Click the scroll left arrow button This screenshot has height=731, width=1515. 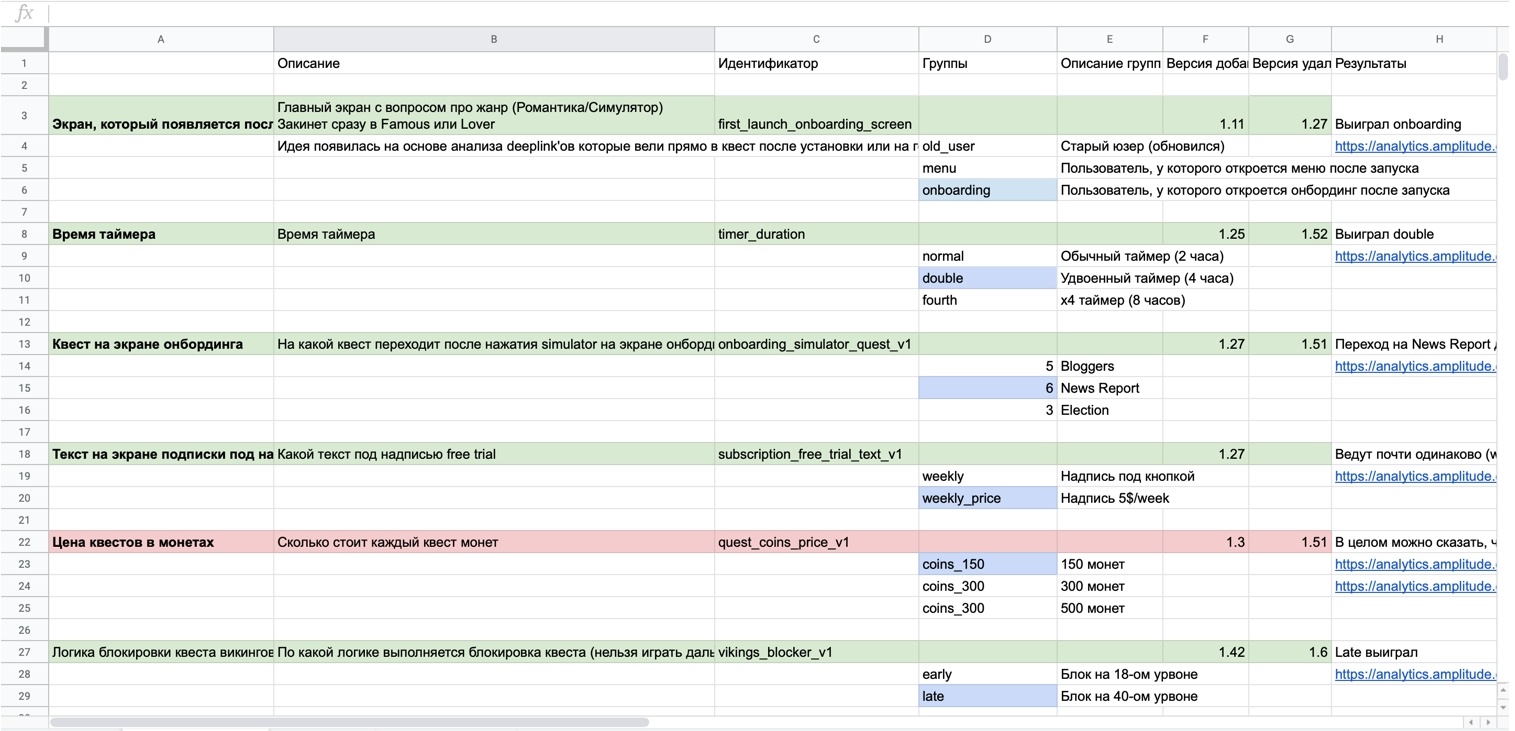pos(1470,722)
